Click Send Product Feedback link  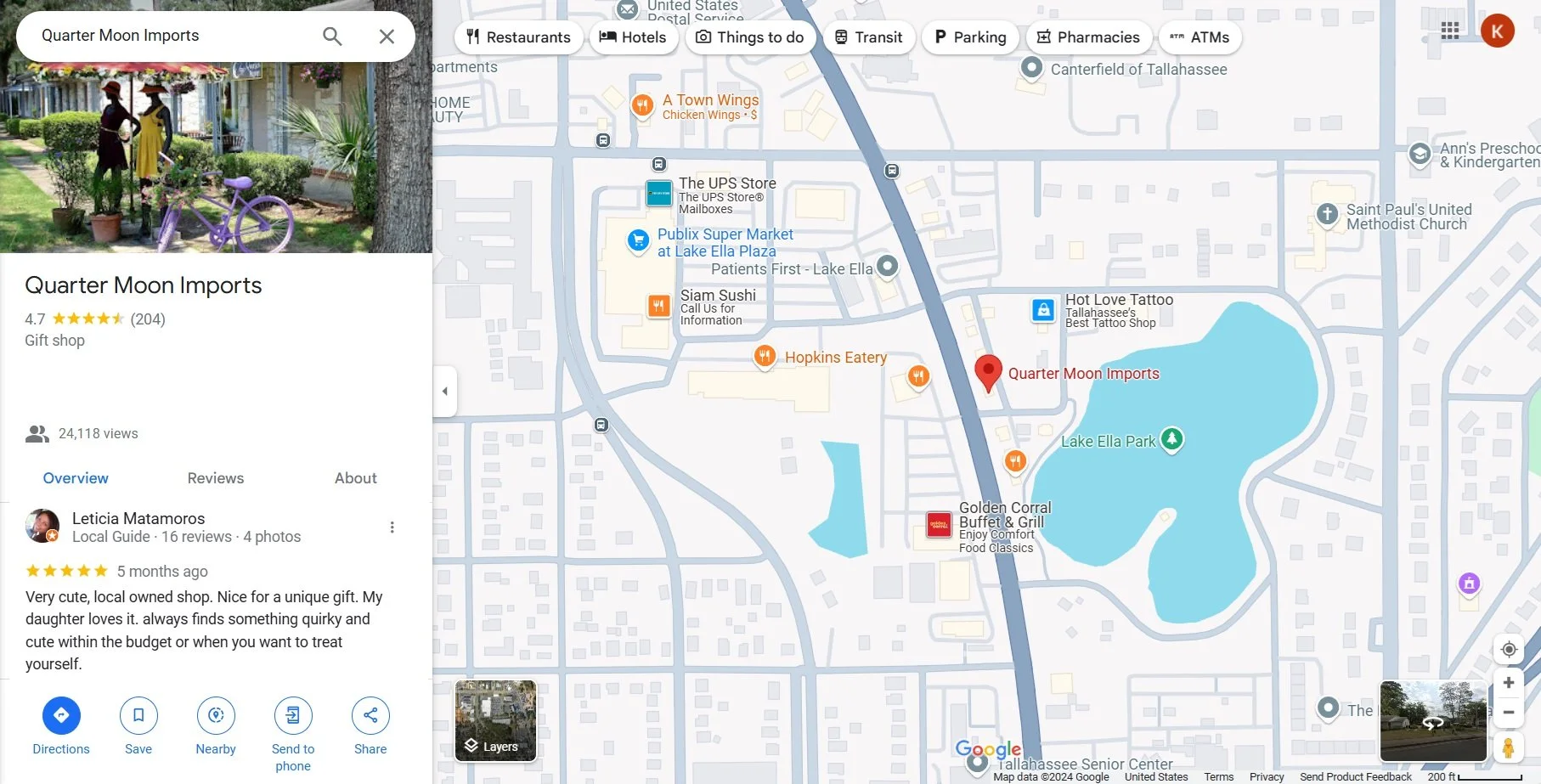tap(1356, 777)
